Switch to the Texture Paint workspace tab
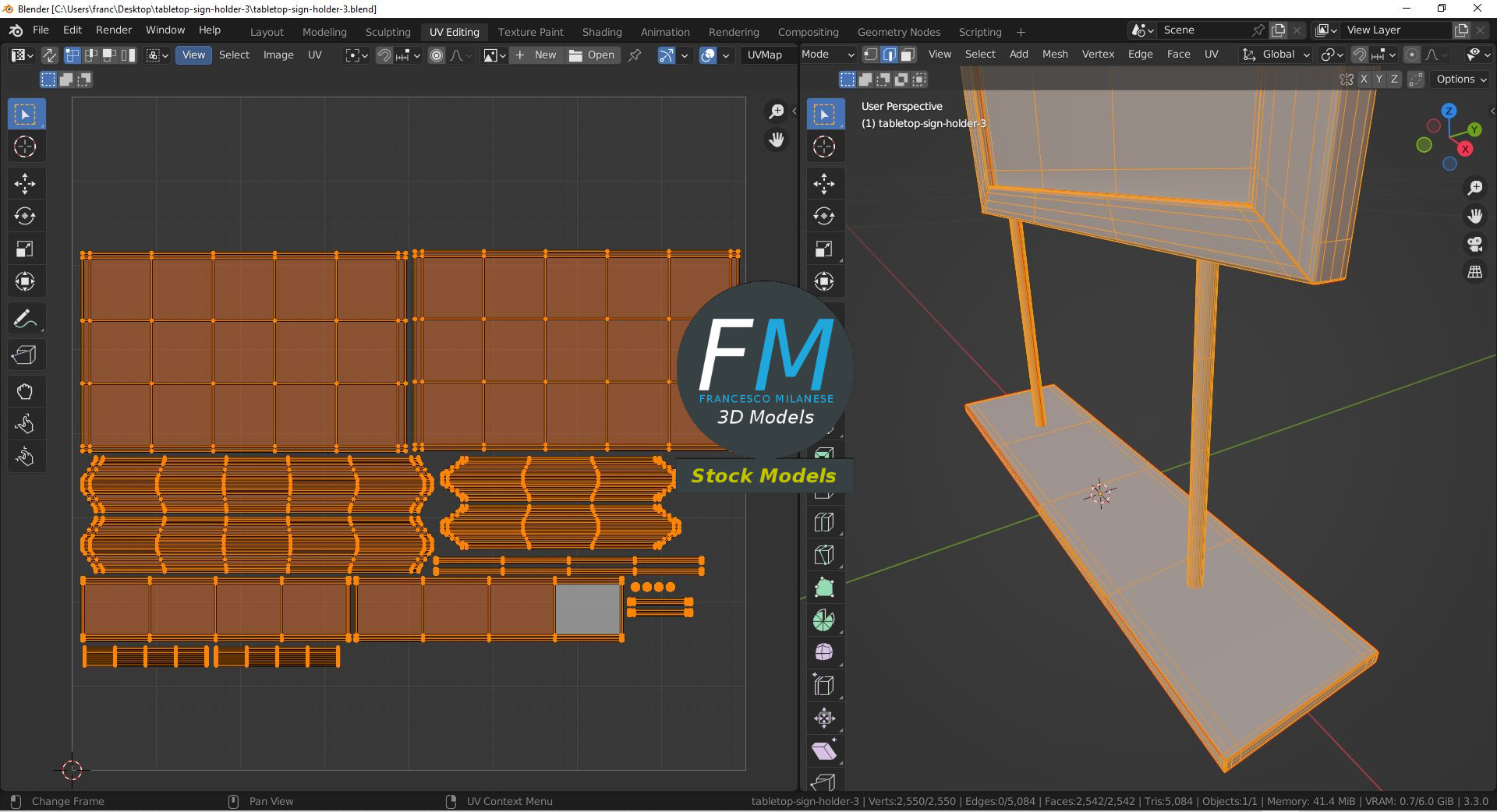 pos(530,32)
